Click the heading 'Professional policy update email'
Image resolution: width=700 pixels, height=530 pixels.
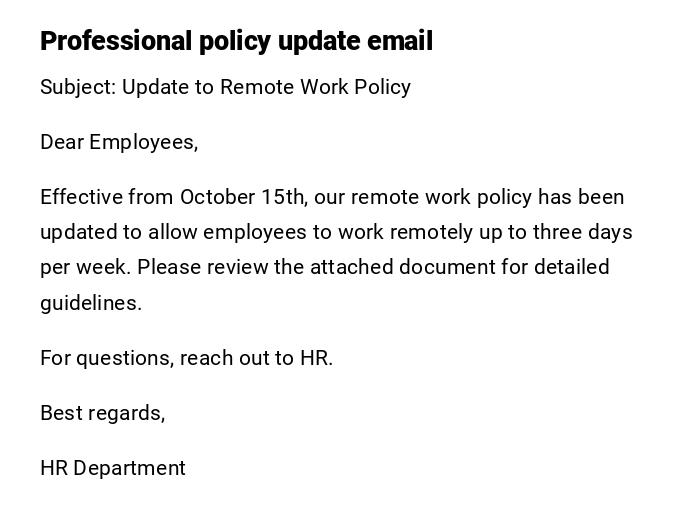coord(236,41)
